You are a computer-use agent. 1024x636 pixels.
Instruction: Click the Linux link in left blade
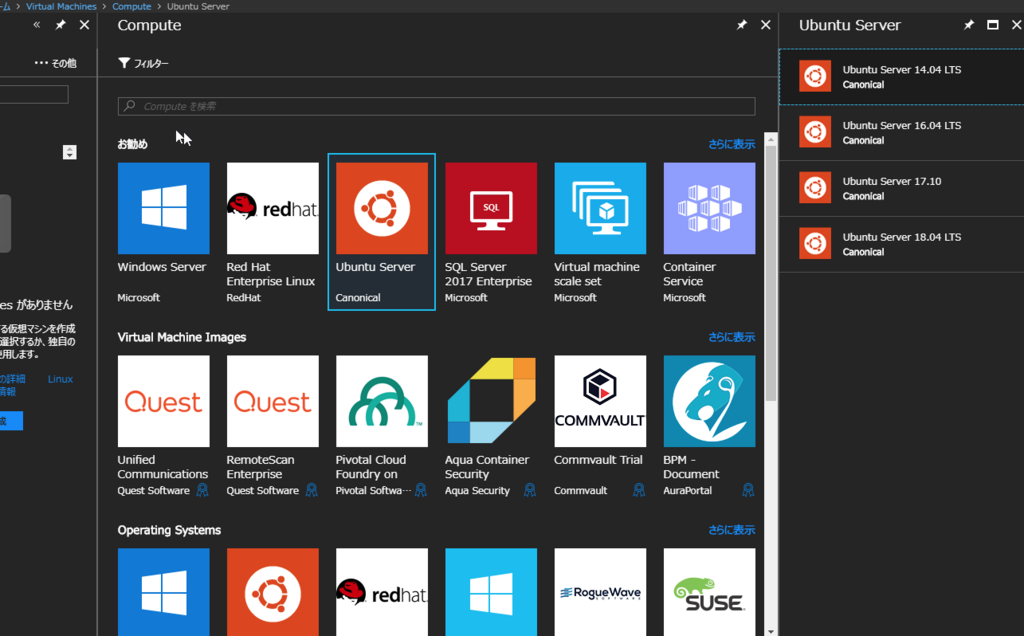(x=60, y=379)
